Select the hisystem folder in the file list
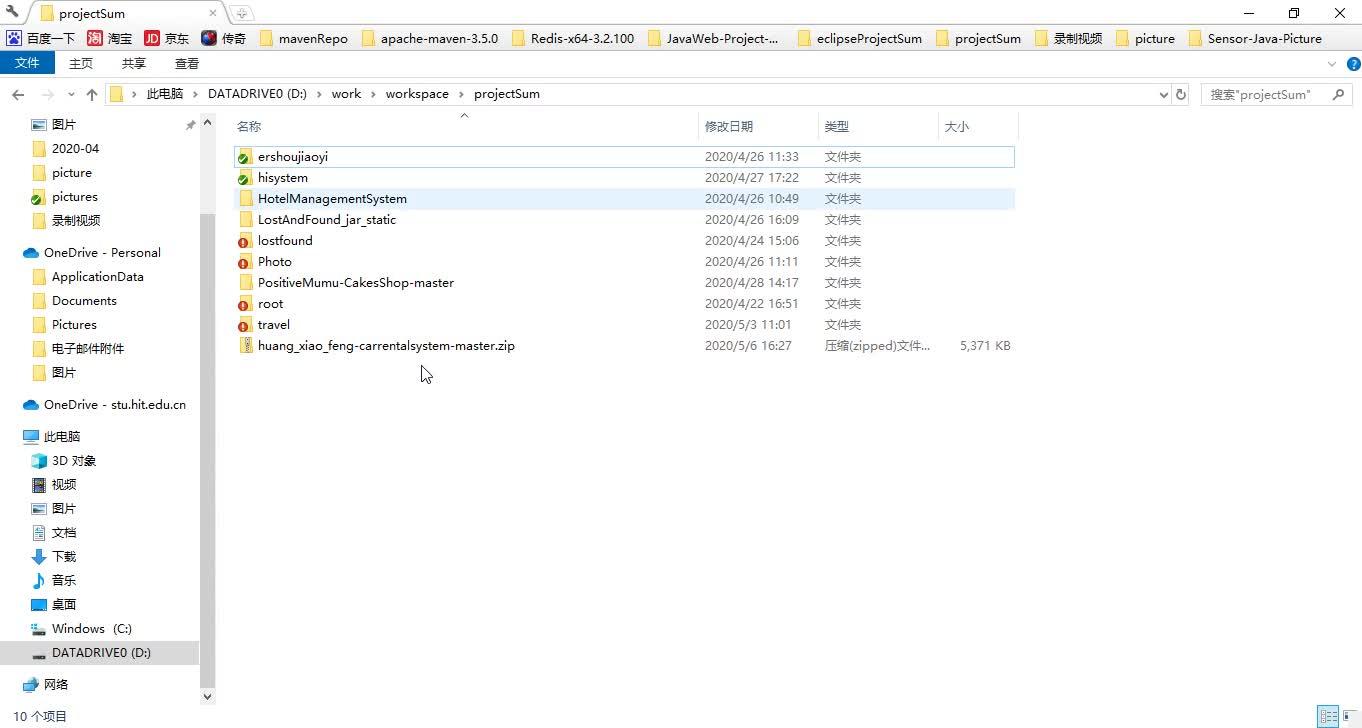Image resolution: width=1362 pixels, height=728 pixels. point(283,177)
